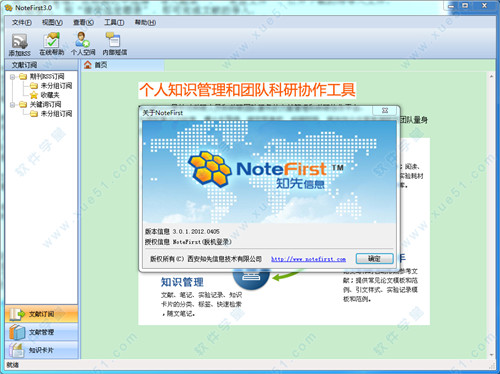The height and width of the screenshot is (374, 500).
Task: Click the star icon beside 收藏夹
Action: [x=34, y=95]
